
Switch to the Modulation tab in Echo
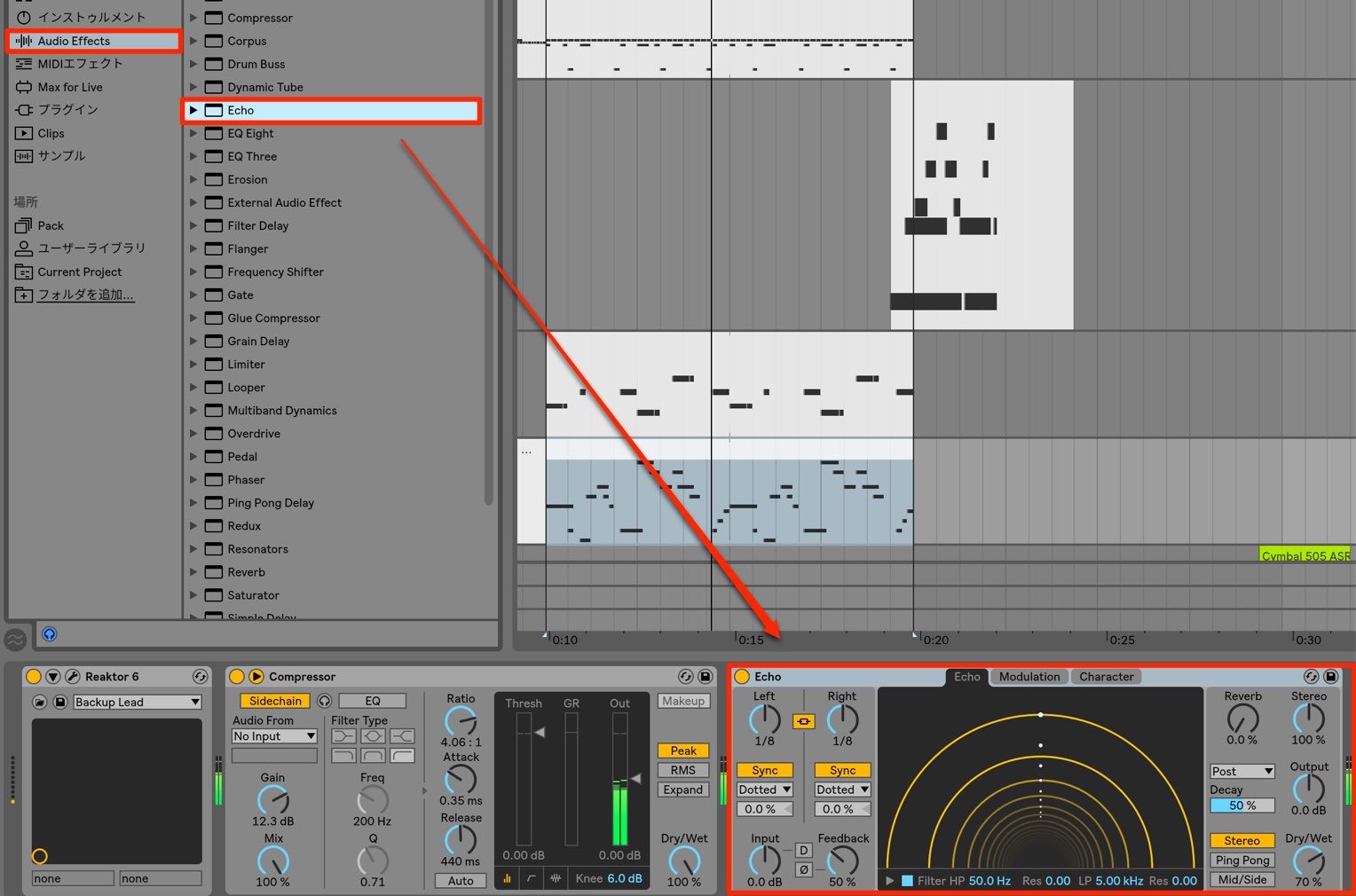1029,677
